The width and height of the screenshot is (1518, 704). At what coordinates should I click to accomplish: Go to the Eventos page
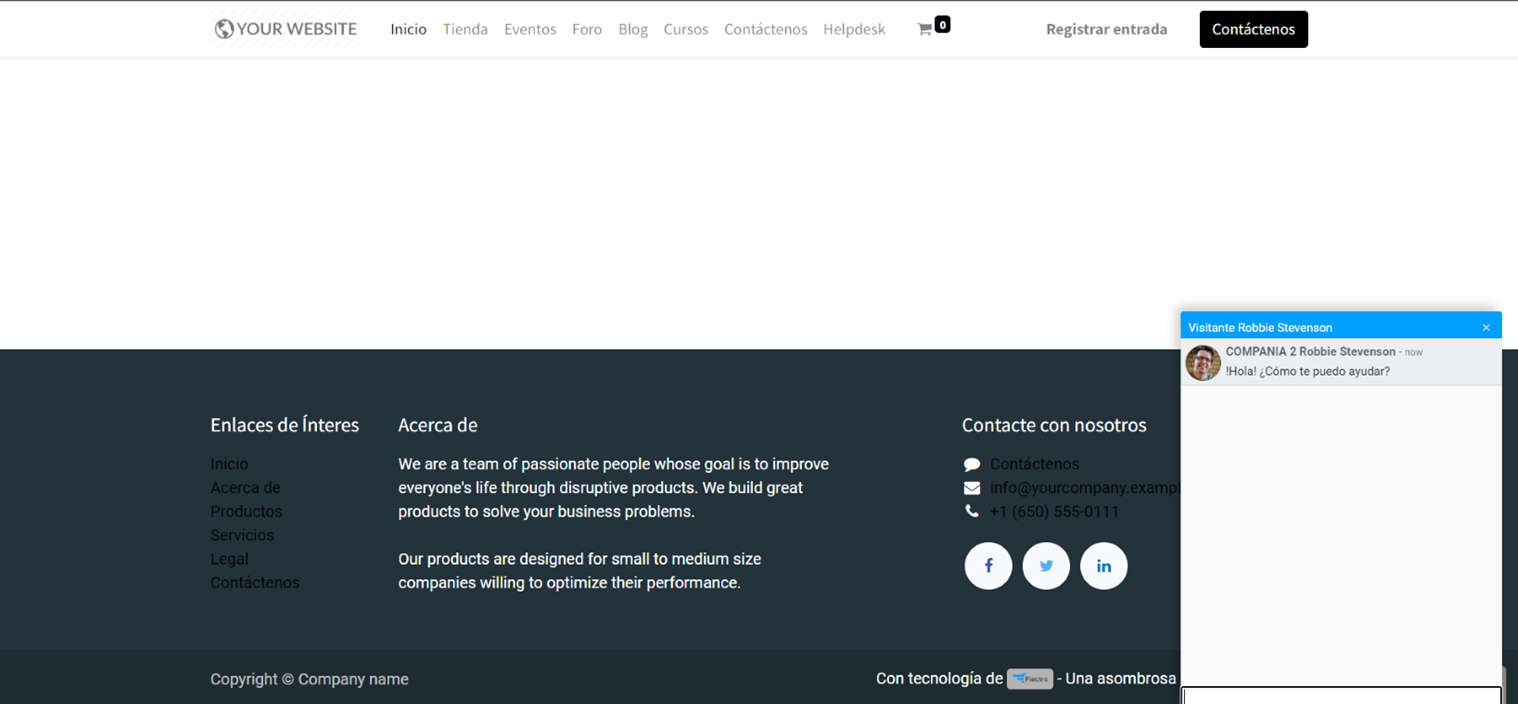(530, 29)
